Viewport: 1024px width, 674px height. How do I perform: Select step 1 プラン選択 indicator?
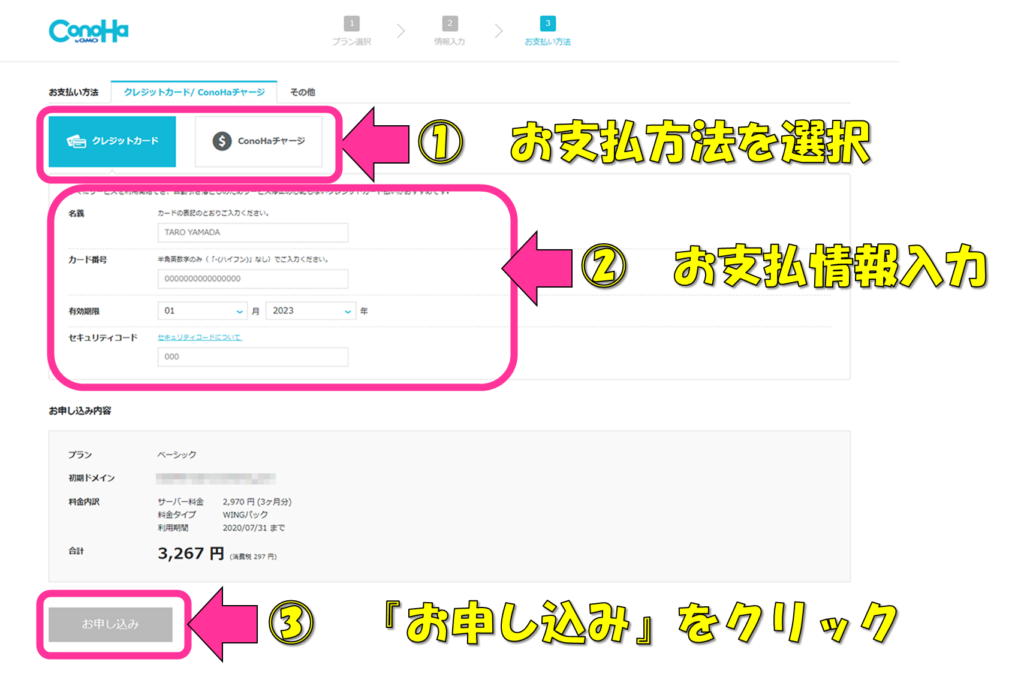click(x=351, y=31)
